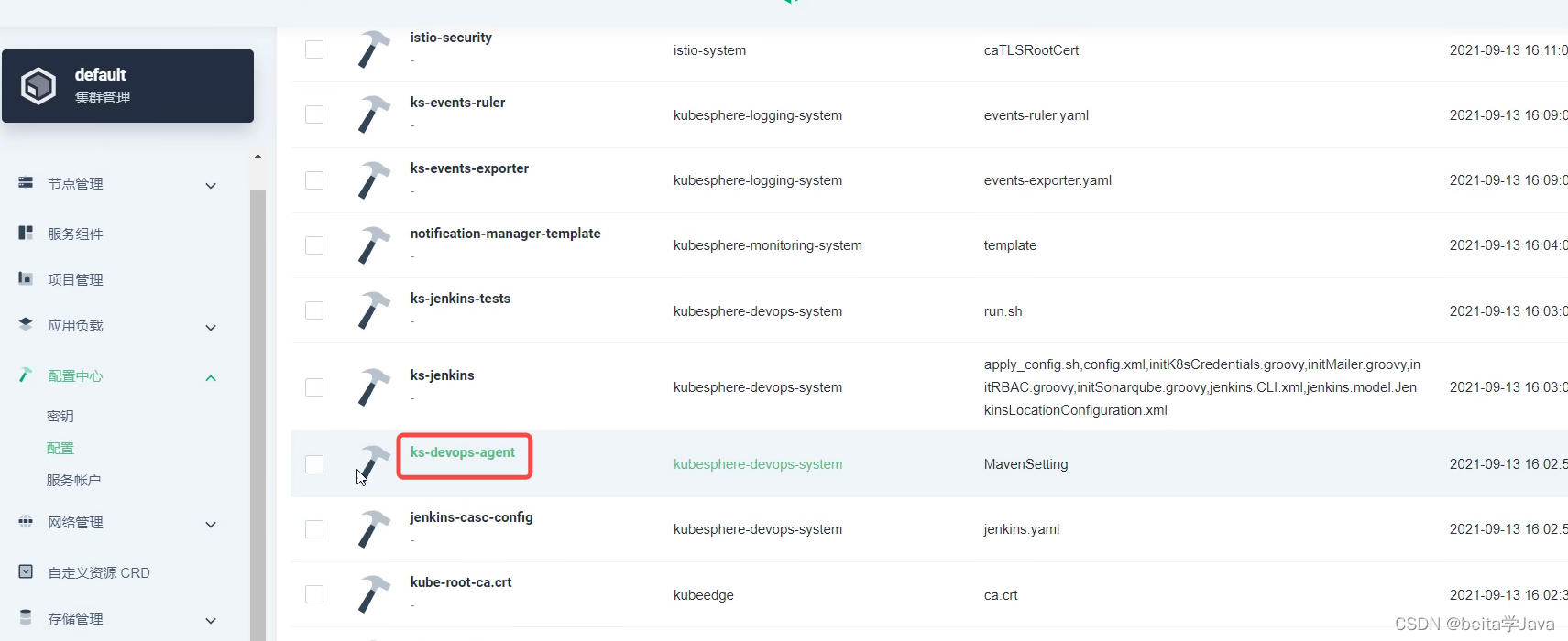Click green kubesphere-devops-system link for ks-devops-agent
Image resolution: width=1568 pixels, height=641 pixels.
(x=758, y=464)
